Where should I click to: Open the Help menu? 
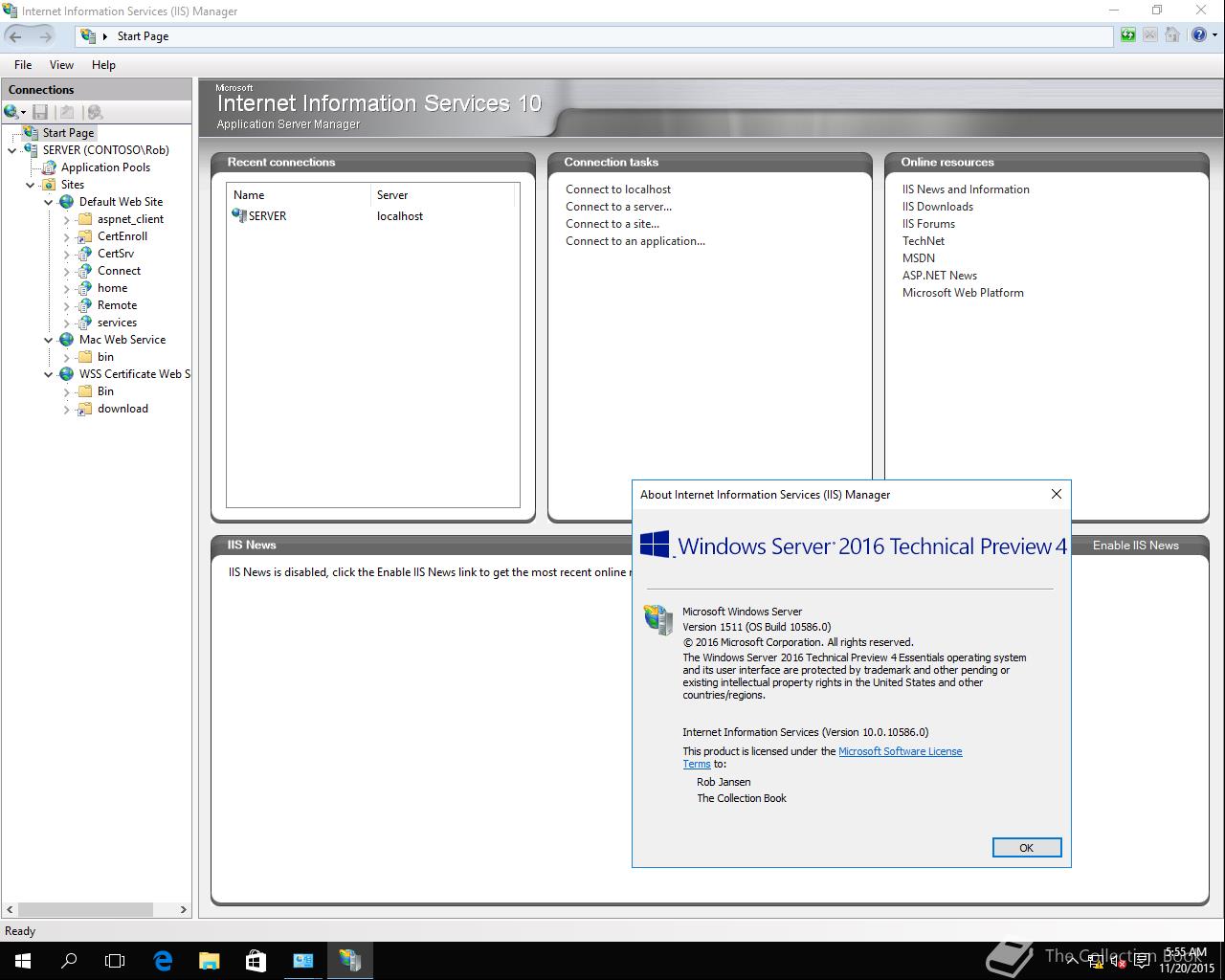click(x=103, y=65)
